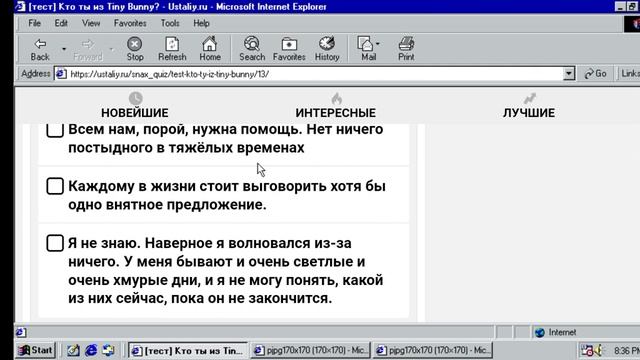Screen dimensions: 640x360
Task: Click the system tray icon left of the volume icon
Action: point(587,350)
